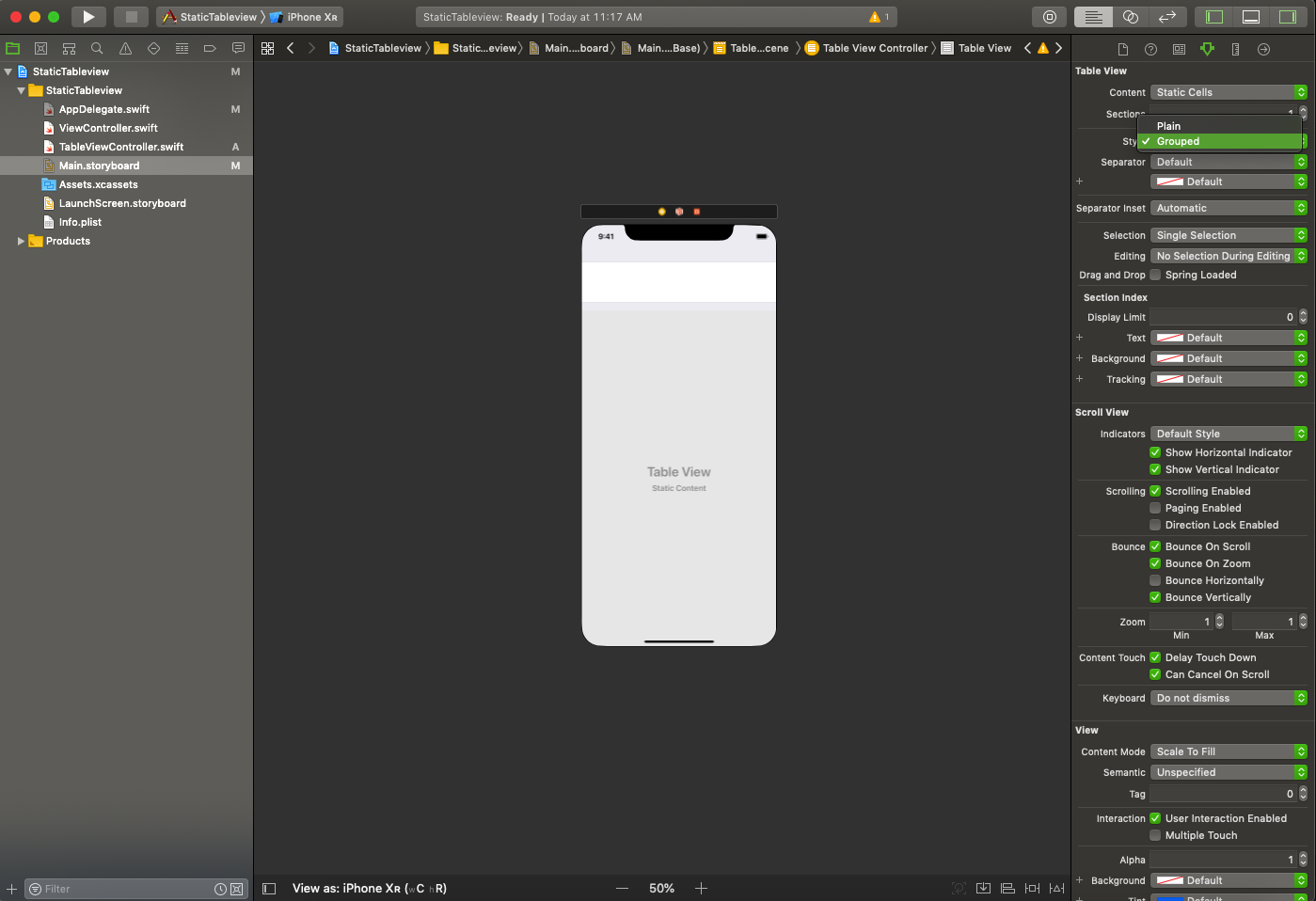Go back in editor history
This screenshot has width=1316, height=901.
pos(291,48)
